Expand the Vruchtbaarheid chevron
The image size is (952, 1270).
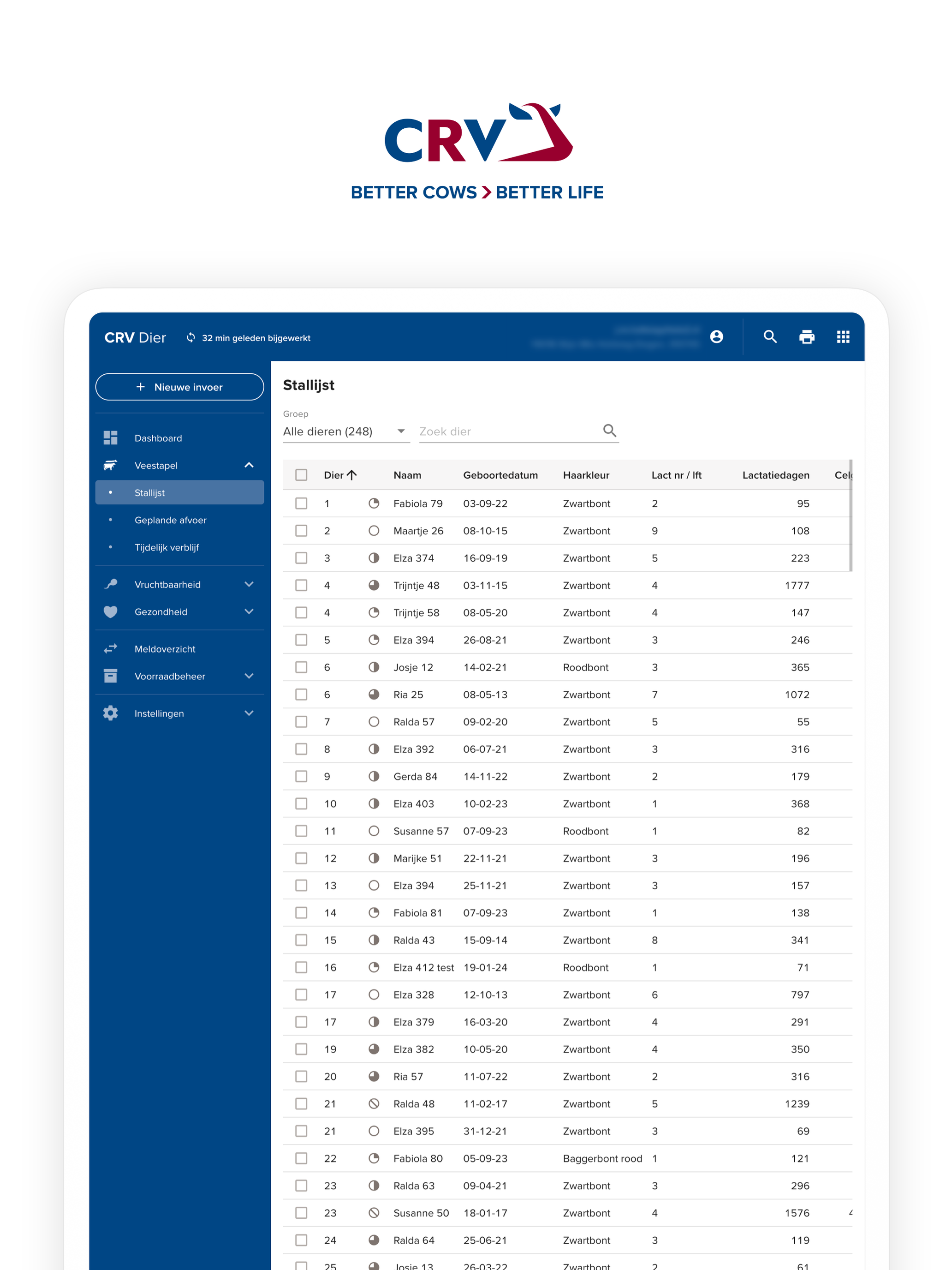249,585
